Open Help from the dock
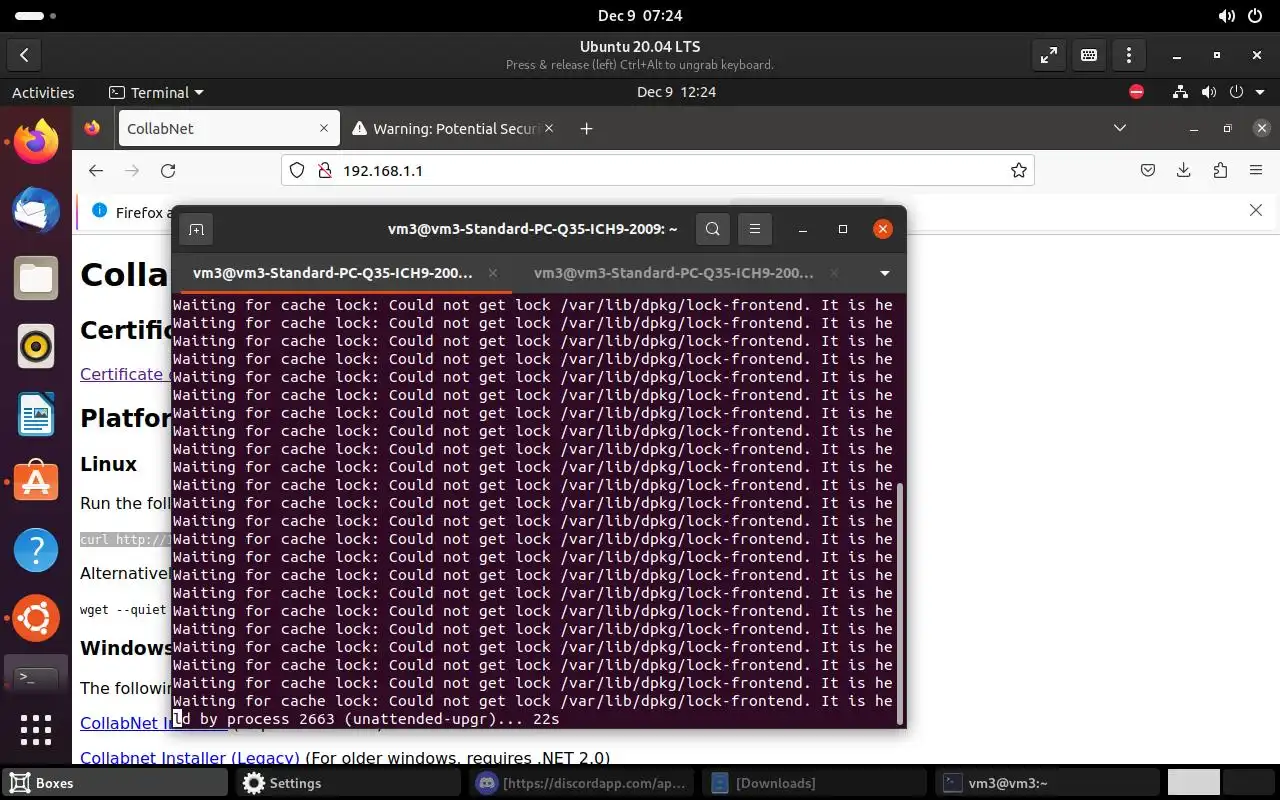This screenshot has height=800, width=1280. click(36, 550)
